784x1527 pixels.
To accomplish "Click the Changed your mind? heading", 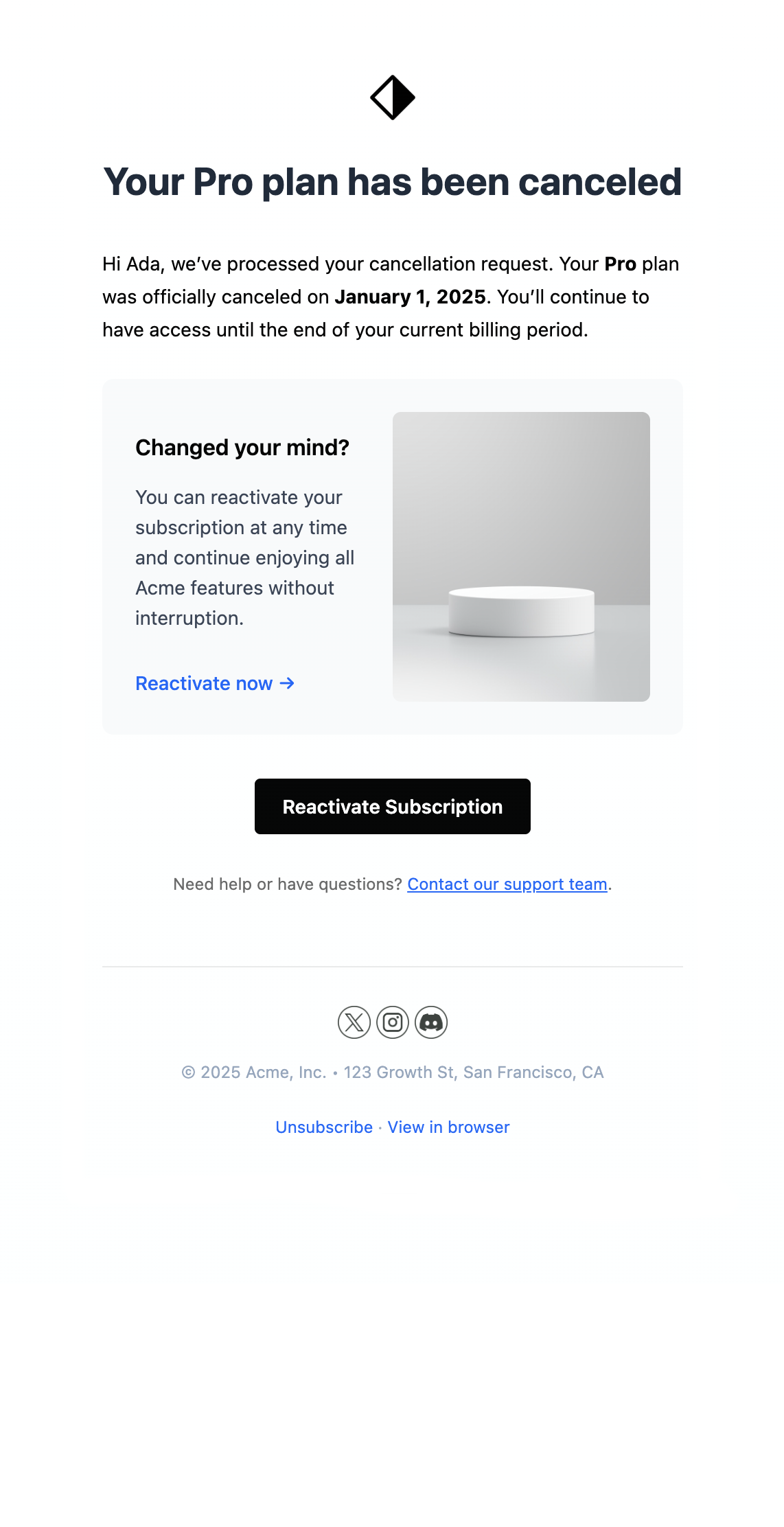I will pos(242,448).
